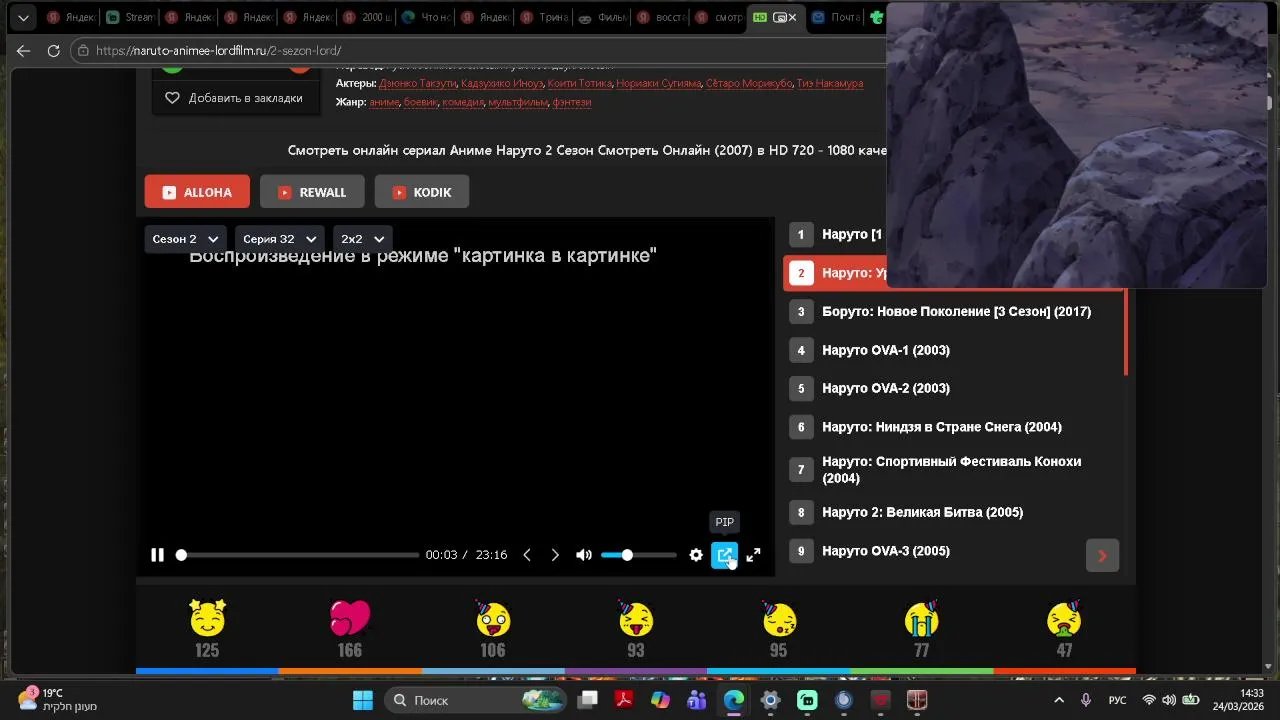Image resolution: width=1280 pixels, height=720 pixels.
Task: Show hidden system tray icons chevron
Action: pos(1059,700)
